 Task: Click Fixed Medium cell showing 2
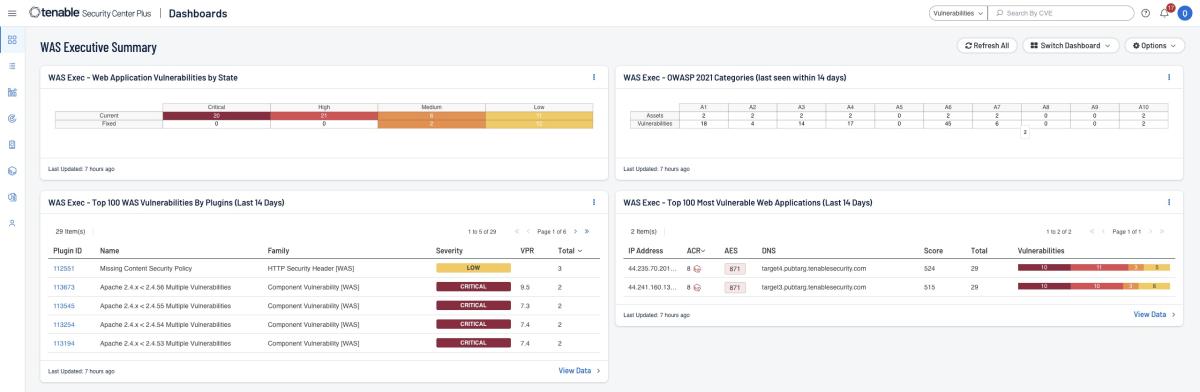click(x=432, y=123)
